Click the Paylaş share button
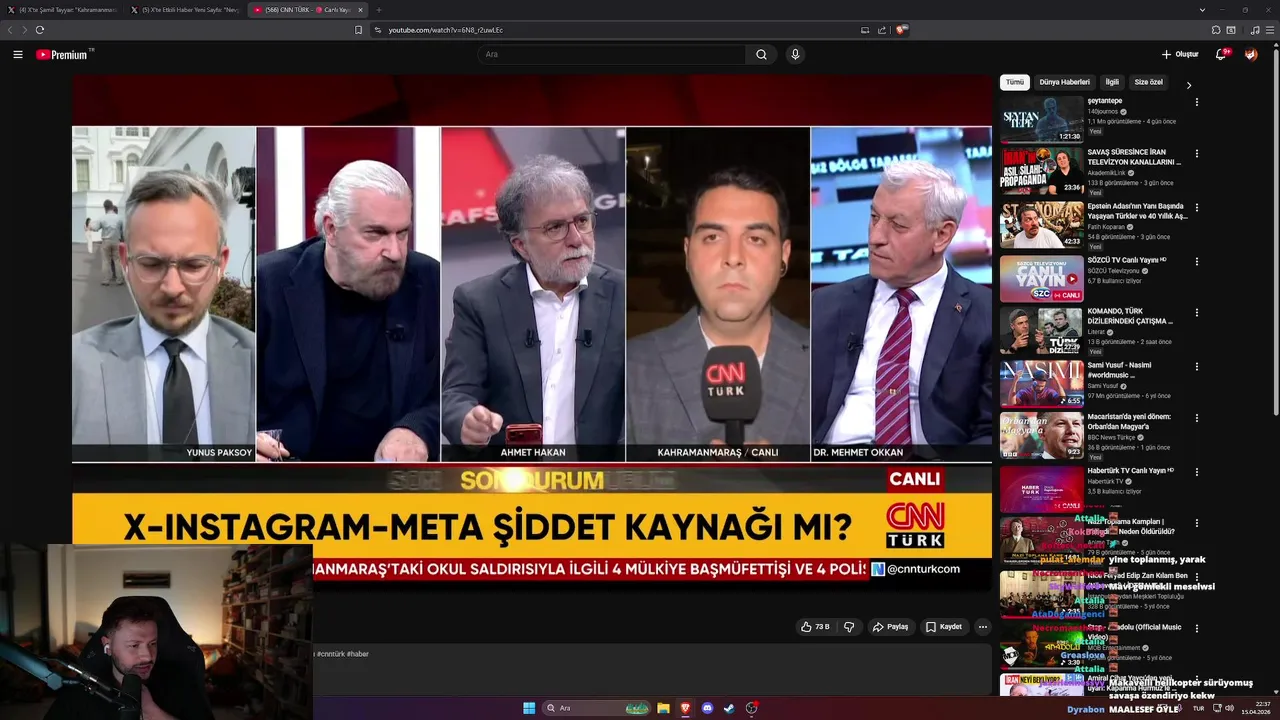Screen dimensions: 1280x720 point(890,627)
